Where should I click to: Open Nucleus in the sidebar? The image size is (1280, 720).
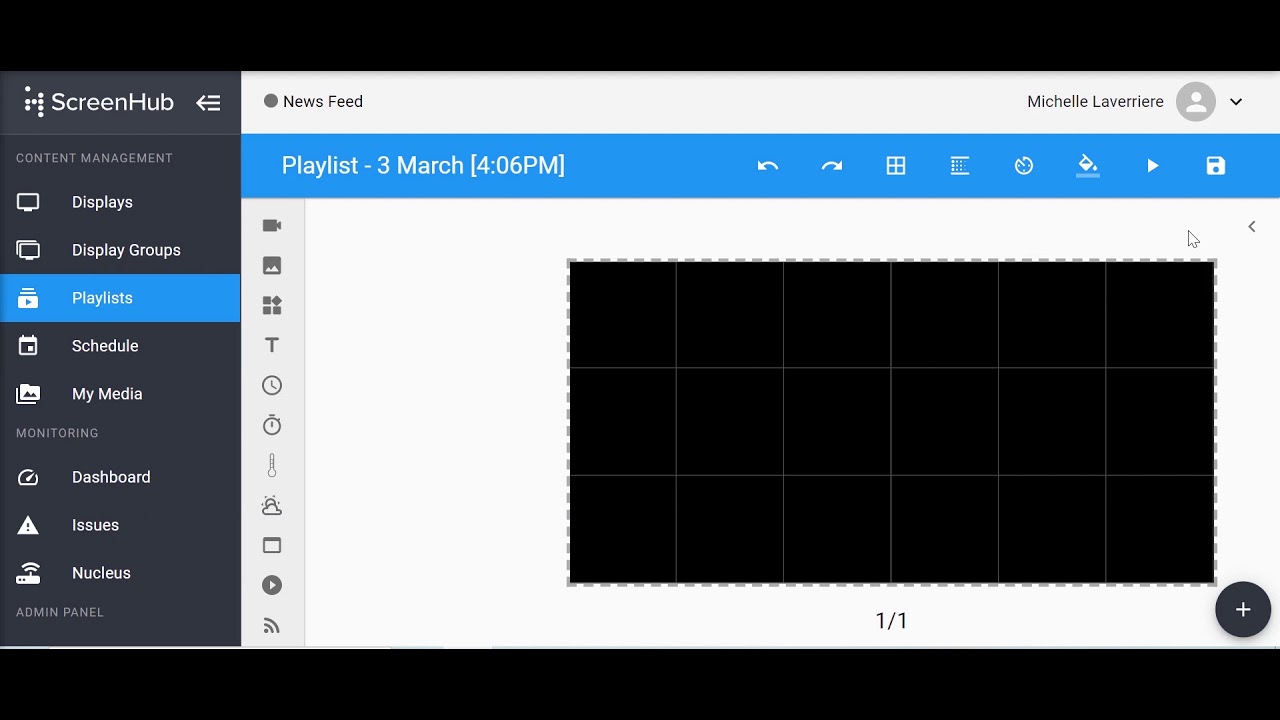120,573
